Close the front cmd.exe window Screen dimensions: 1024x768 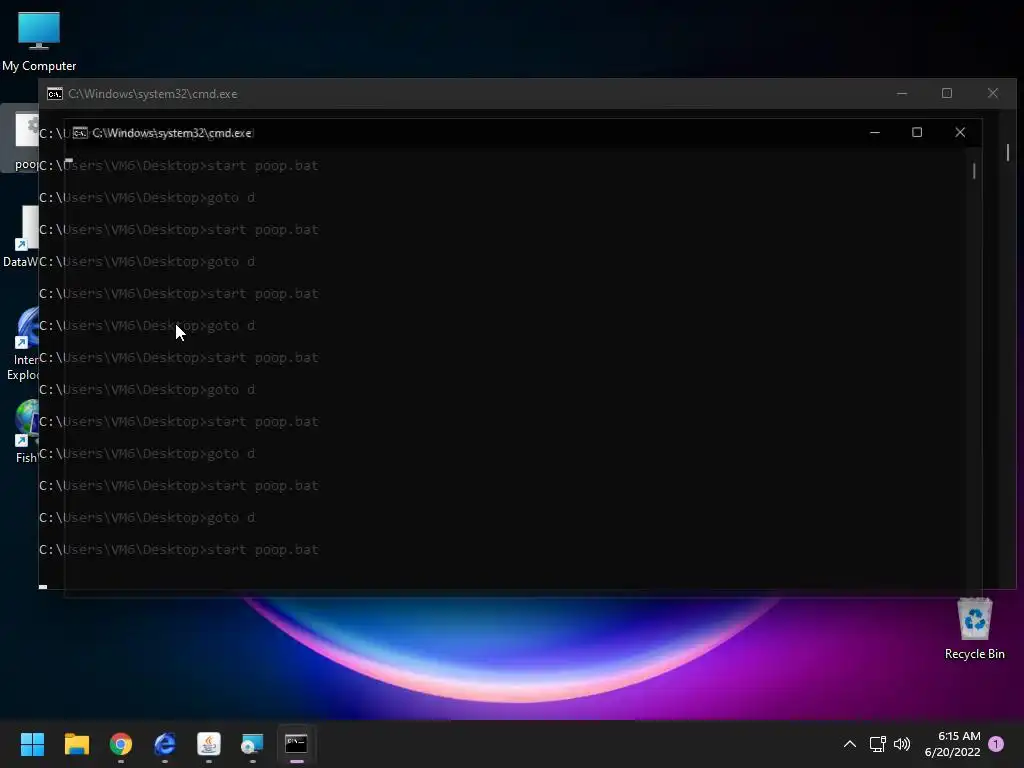(x=960, y=133)
